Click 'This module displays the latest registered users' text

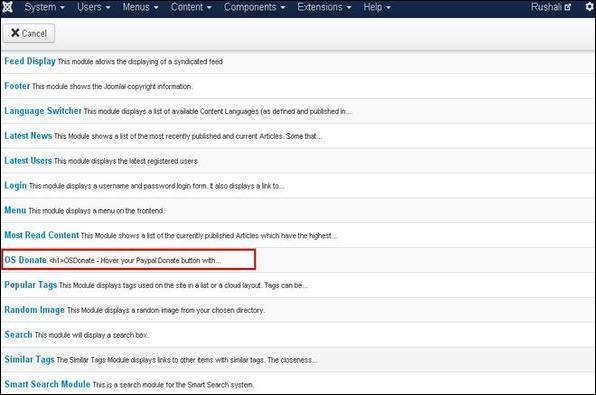coord(126,161)
